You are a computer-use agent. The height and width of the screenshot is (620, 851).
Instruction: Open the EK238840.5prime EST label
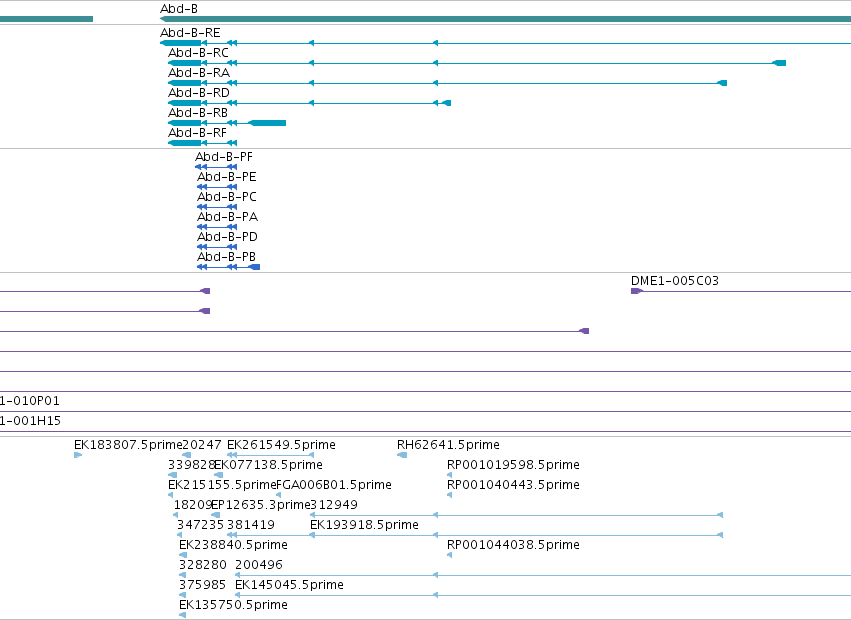click(x=233, y=545)
